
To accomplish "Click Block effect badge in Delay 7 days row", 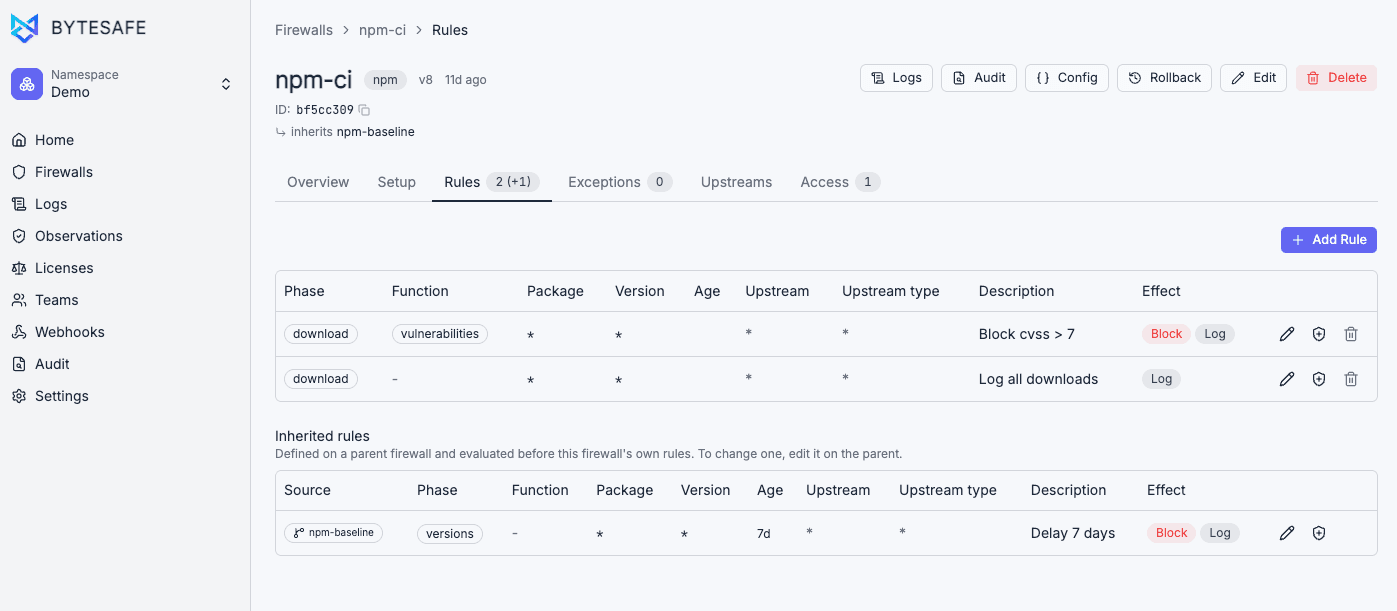I will tap(1171, 533).
